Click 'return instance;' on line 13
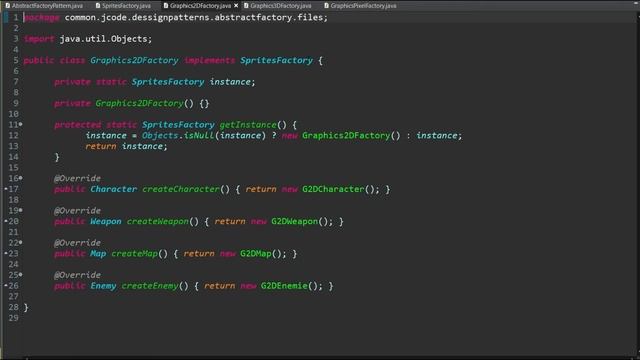640x360 pixels. (x=126, y=146)
